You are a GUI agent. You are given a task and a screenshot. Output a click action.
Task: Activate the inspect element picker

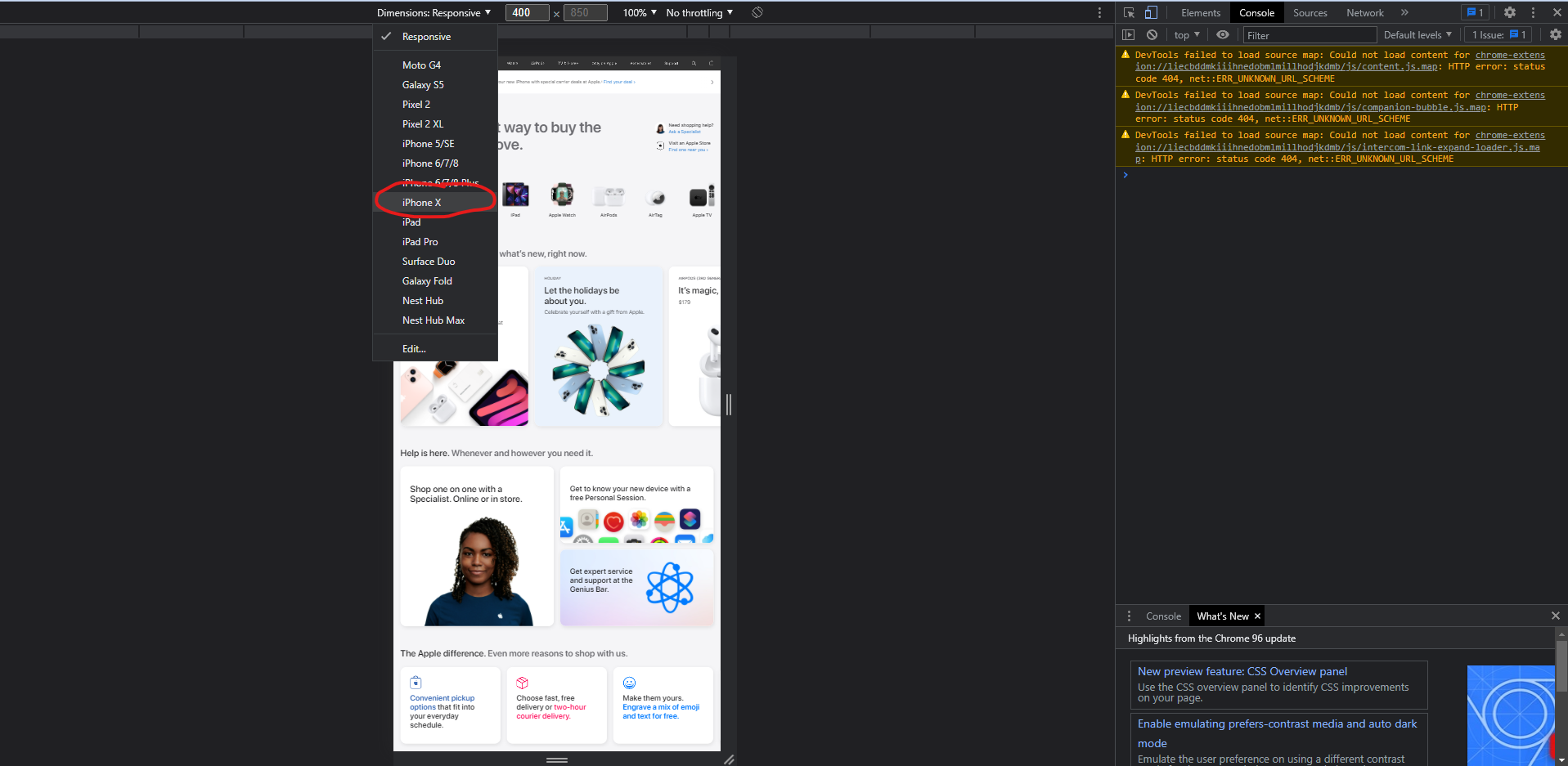(x=1129, y=12)
